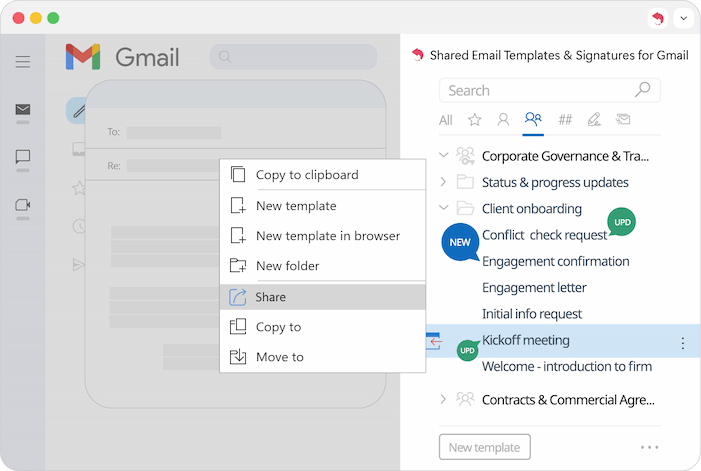Viewport: 701px width, 471px height.
Task: Switch to the ## shortcuts tab
Action: 565,120
